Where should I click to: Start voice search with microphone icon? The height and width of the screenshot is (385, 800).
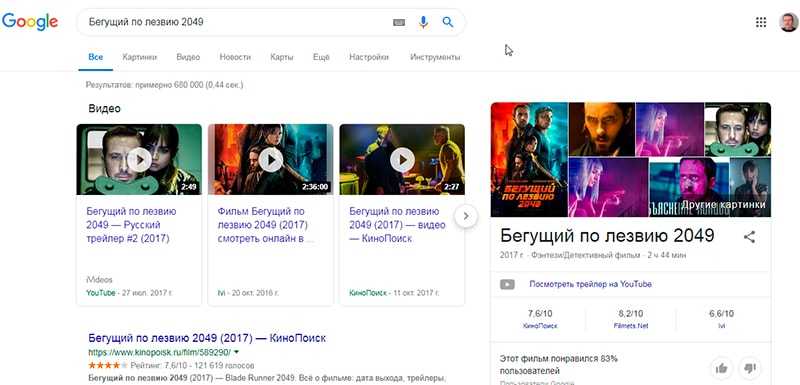pos(423,22)
